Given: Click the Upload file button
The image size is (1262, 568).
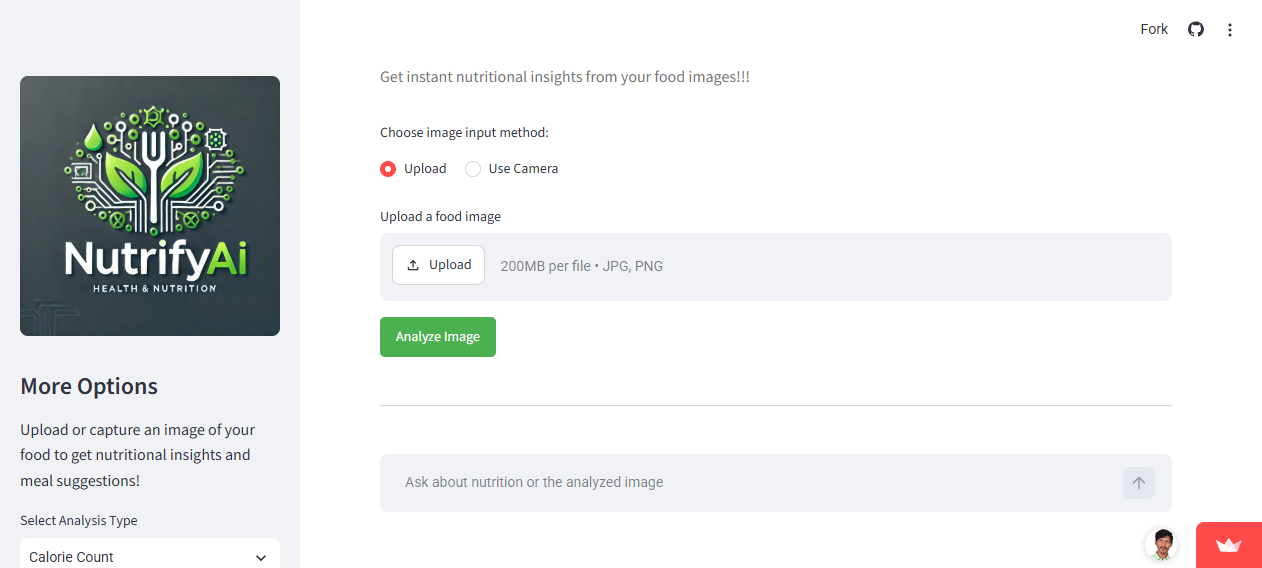Looking at the screenshot, I should coord(438,265).
